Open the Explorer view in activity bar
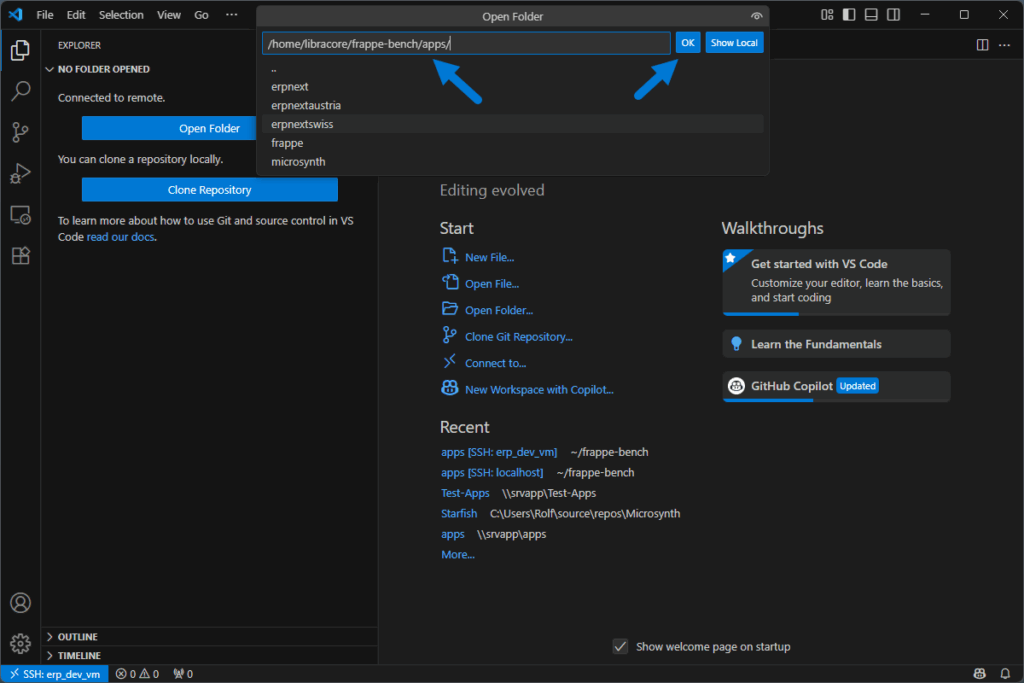1024x683 pixels. coord(20,50)
